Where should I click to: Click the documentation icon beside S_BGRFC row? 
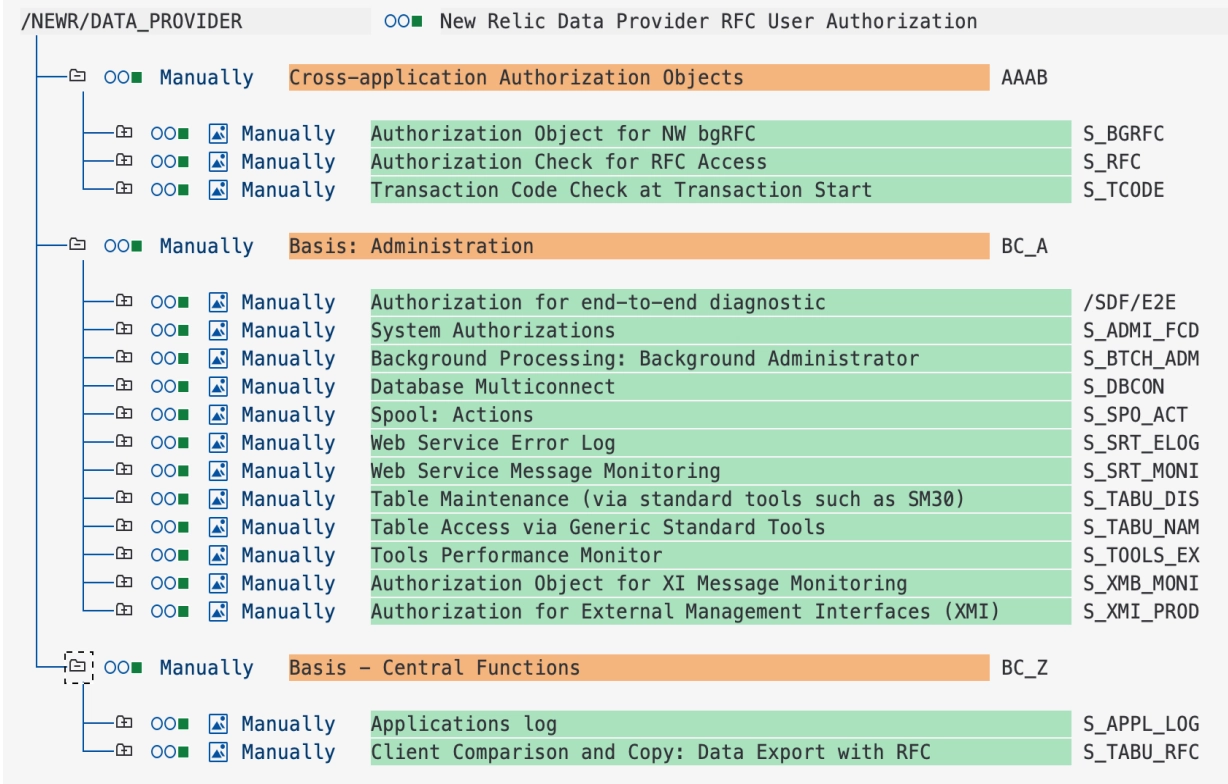218,134
